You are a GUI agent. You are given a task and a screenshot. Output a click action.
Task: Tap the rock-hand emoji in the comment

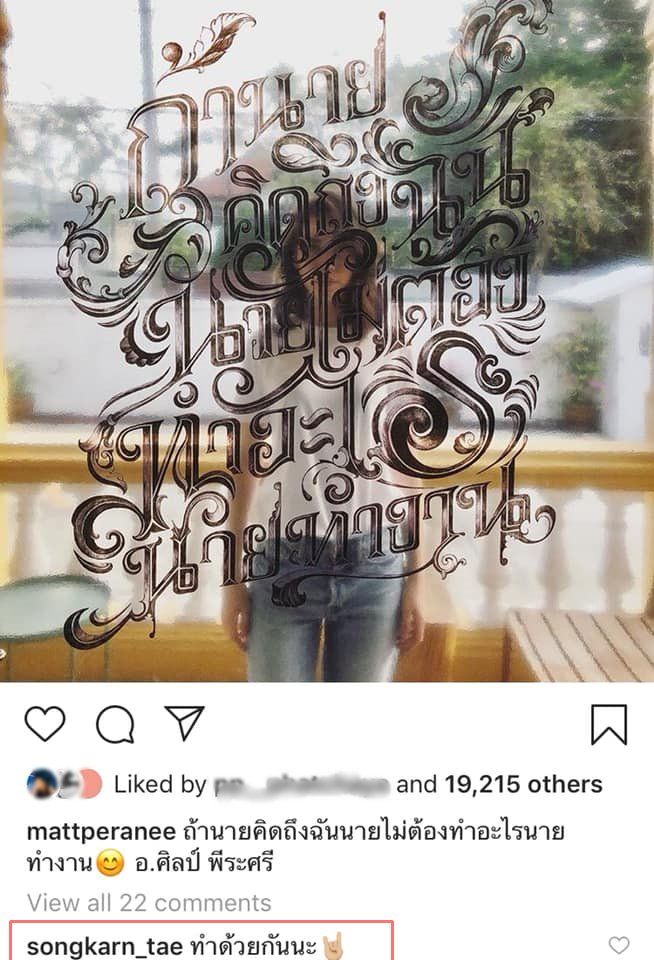point(333,946)
